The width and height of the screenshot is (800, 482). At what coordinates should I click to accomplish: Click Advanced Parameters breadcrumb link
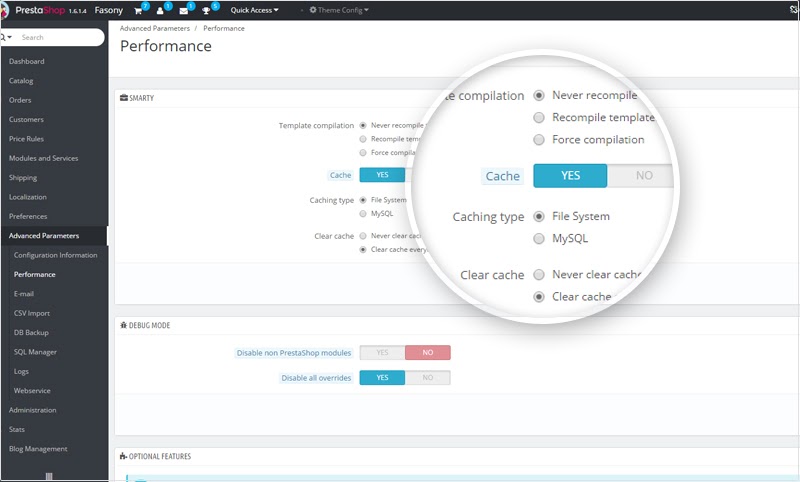[x=153, y=29]
